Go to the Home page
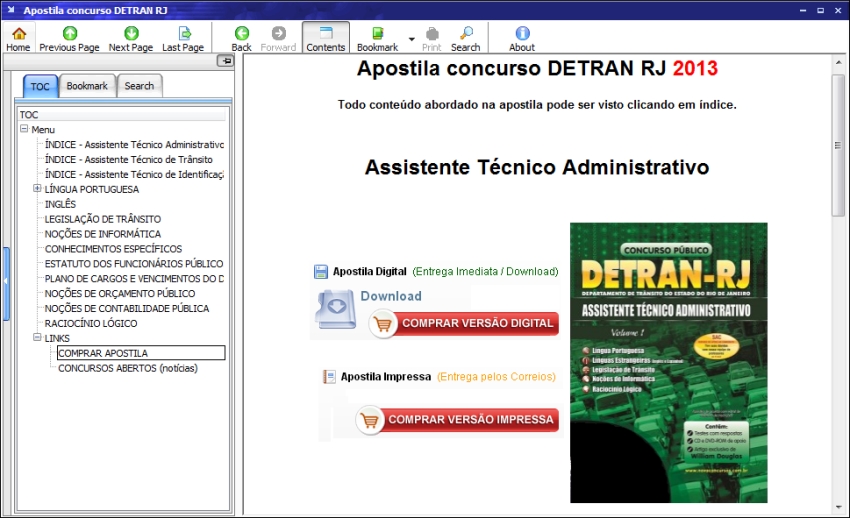 click(18, 39)
